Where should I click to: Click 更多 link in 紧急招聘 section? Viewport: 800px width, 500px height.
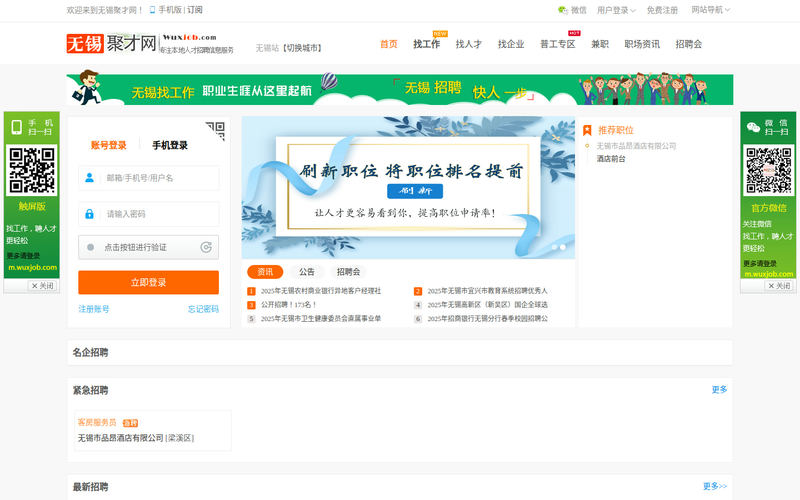(719, 389)
